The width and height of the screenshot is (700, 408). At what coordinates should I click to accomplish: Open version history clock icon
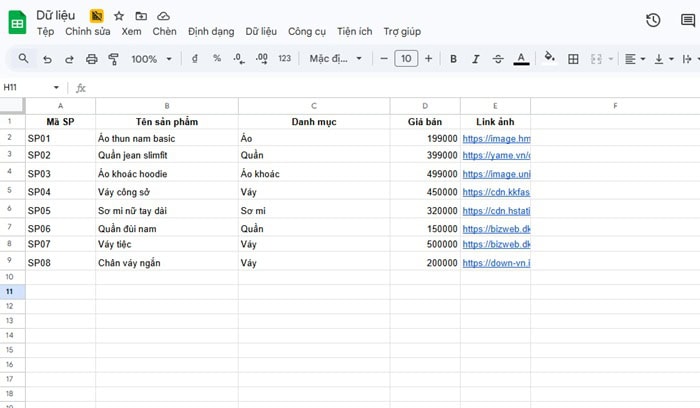653,20
